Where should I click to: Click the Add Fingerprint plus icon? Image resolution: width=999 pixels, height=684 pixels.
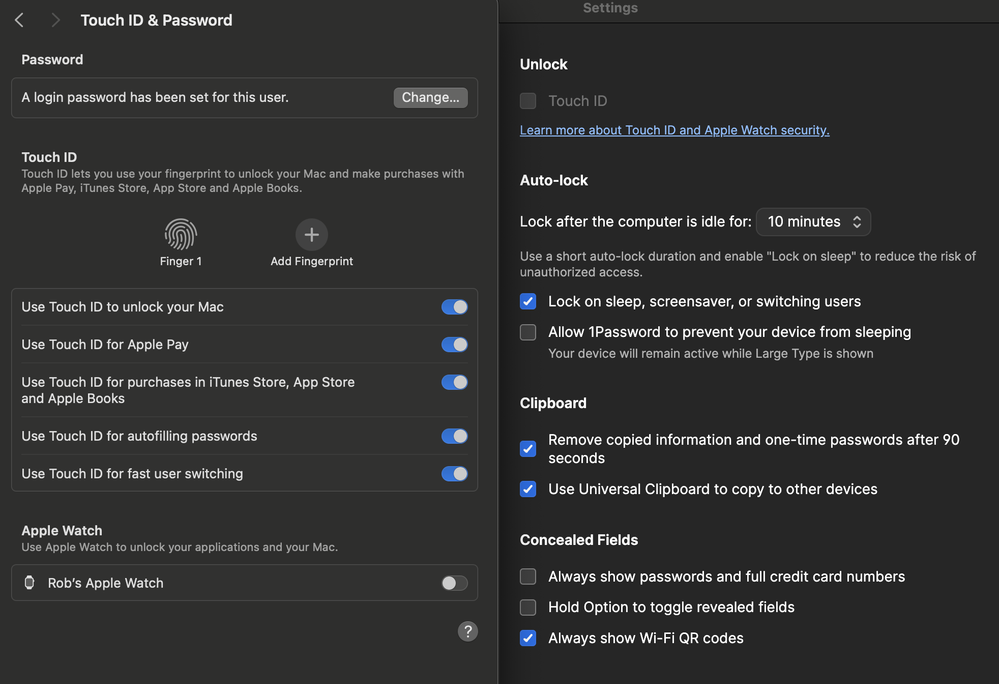311,235
